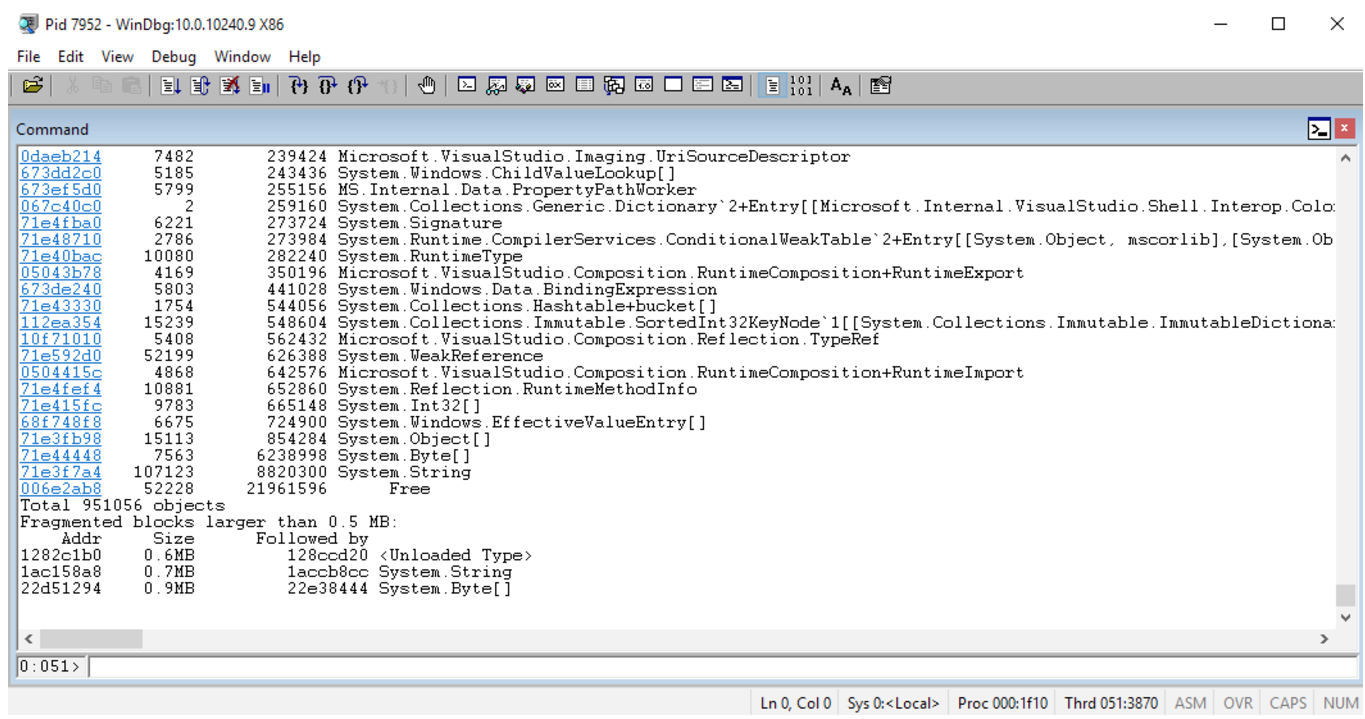The height and width of the screenshot is (719, 1365).
Task: Click the OVR status bar indicator
Action: coord(1238,703)
